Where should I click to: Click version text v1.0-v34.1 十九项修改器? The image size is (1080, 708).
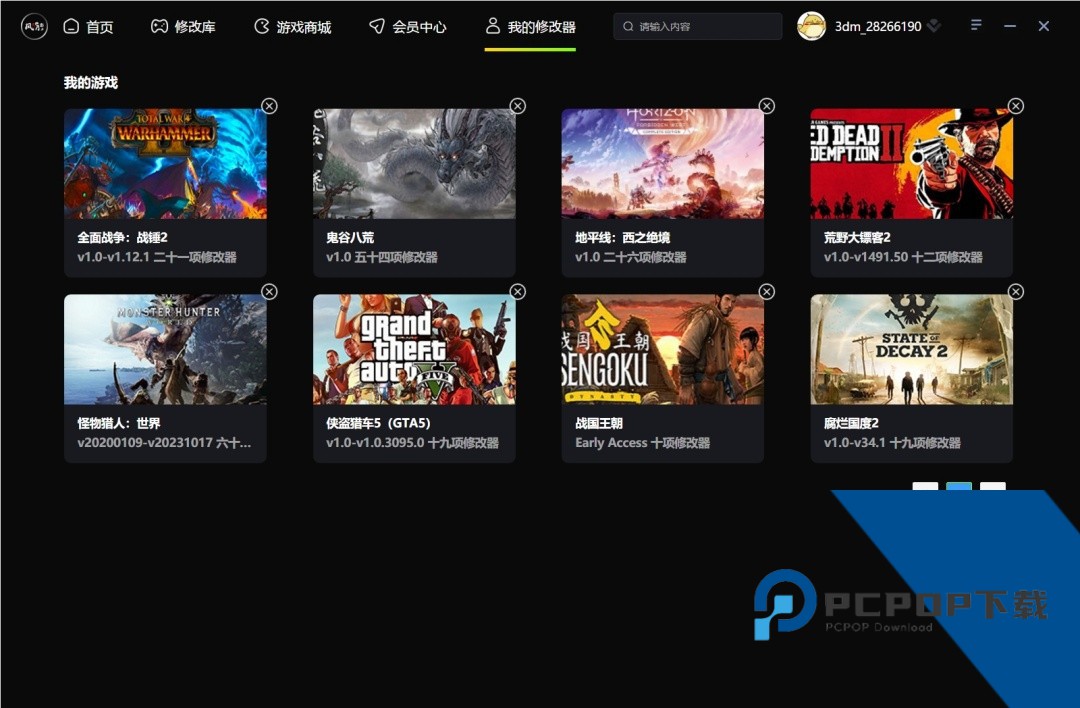[893, 443]
